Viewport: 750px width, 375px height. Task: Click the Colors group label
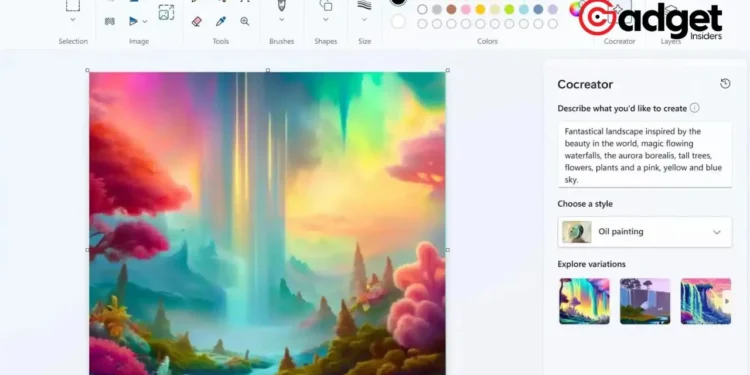tap(487, 42)
